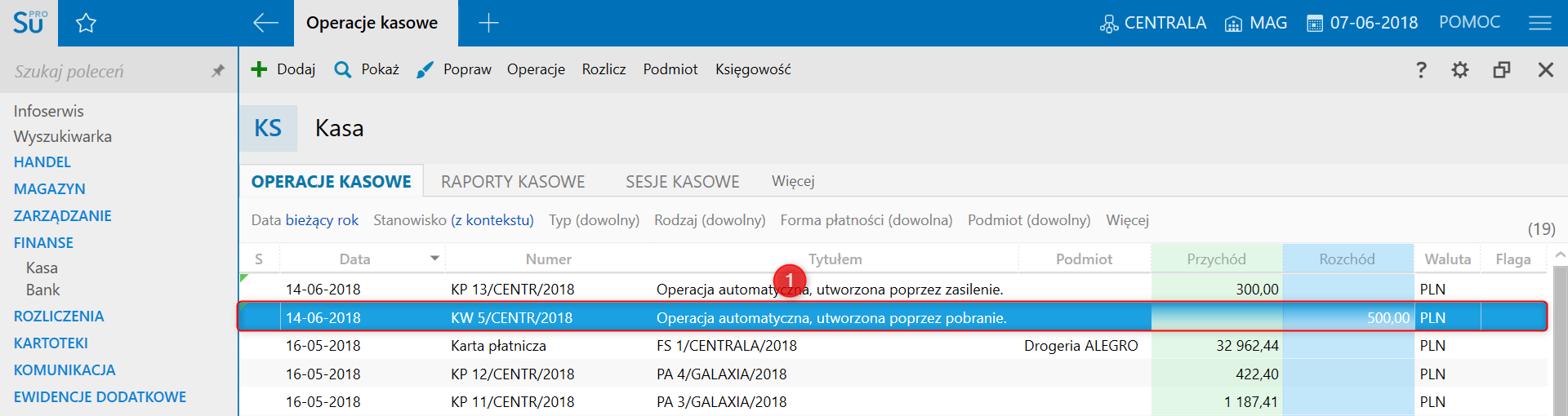Viewport: 1568px width, 416px height.
Task: Click the POMOC link in header
Action: coord(1469,23)
